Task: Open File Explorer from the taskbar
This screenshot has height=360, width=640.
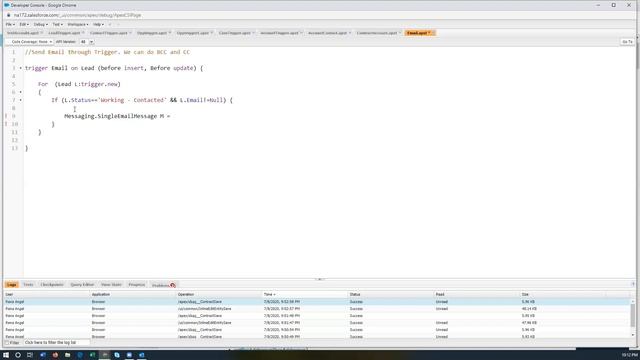Action: point(67,355)
